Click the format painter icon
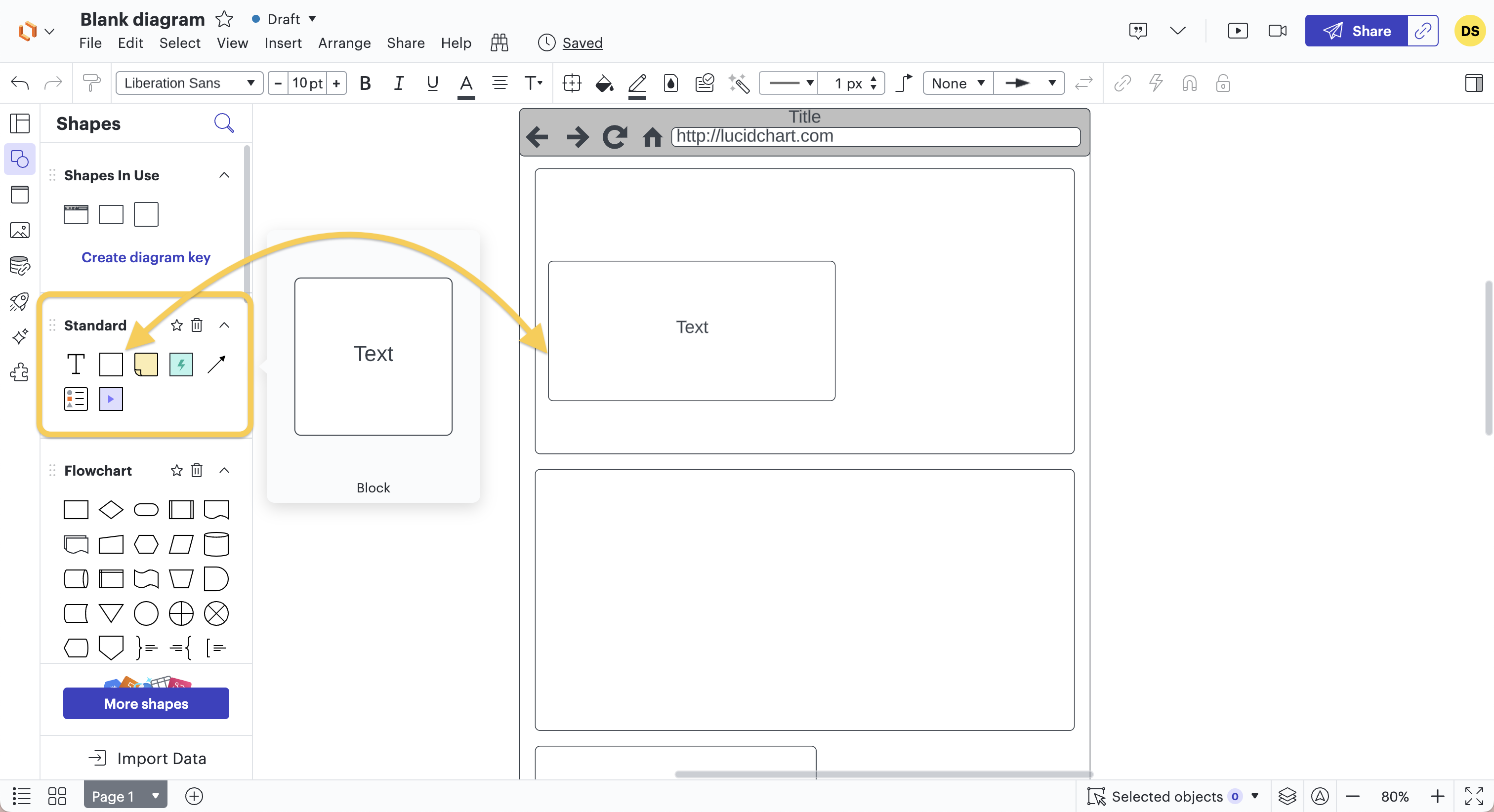Image resolution: width=1494 pixels, height=812 pixels. [91, 83]
